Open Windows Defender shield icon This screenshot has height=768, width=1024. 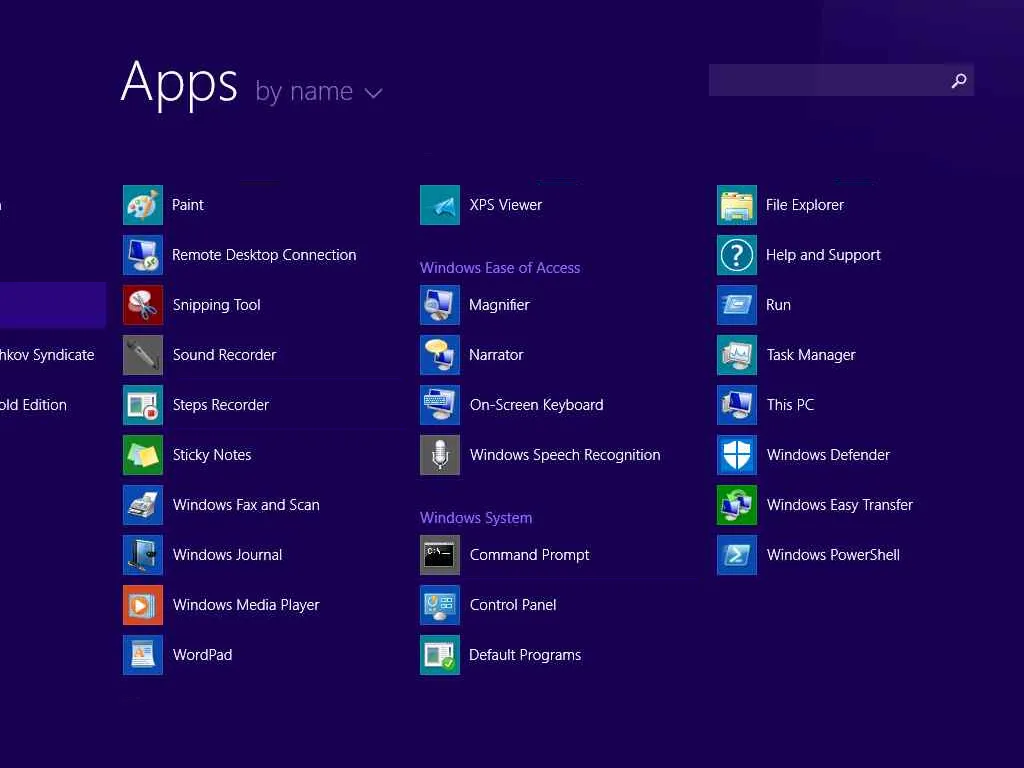click(x=737, y=455)
